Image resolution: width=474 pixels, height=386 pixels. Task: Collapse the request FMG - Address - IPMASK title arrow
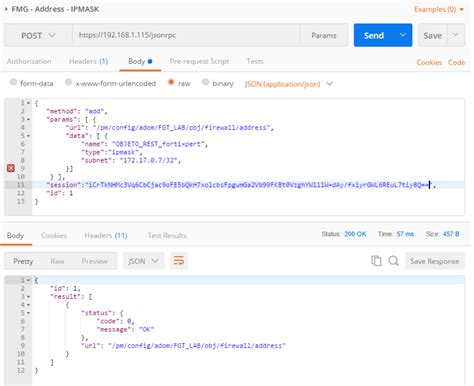pos(6,9)
